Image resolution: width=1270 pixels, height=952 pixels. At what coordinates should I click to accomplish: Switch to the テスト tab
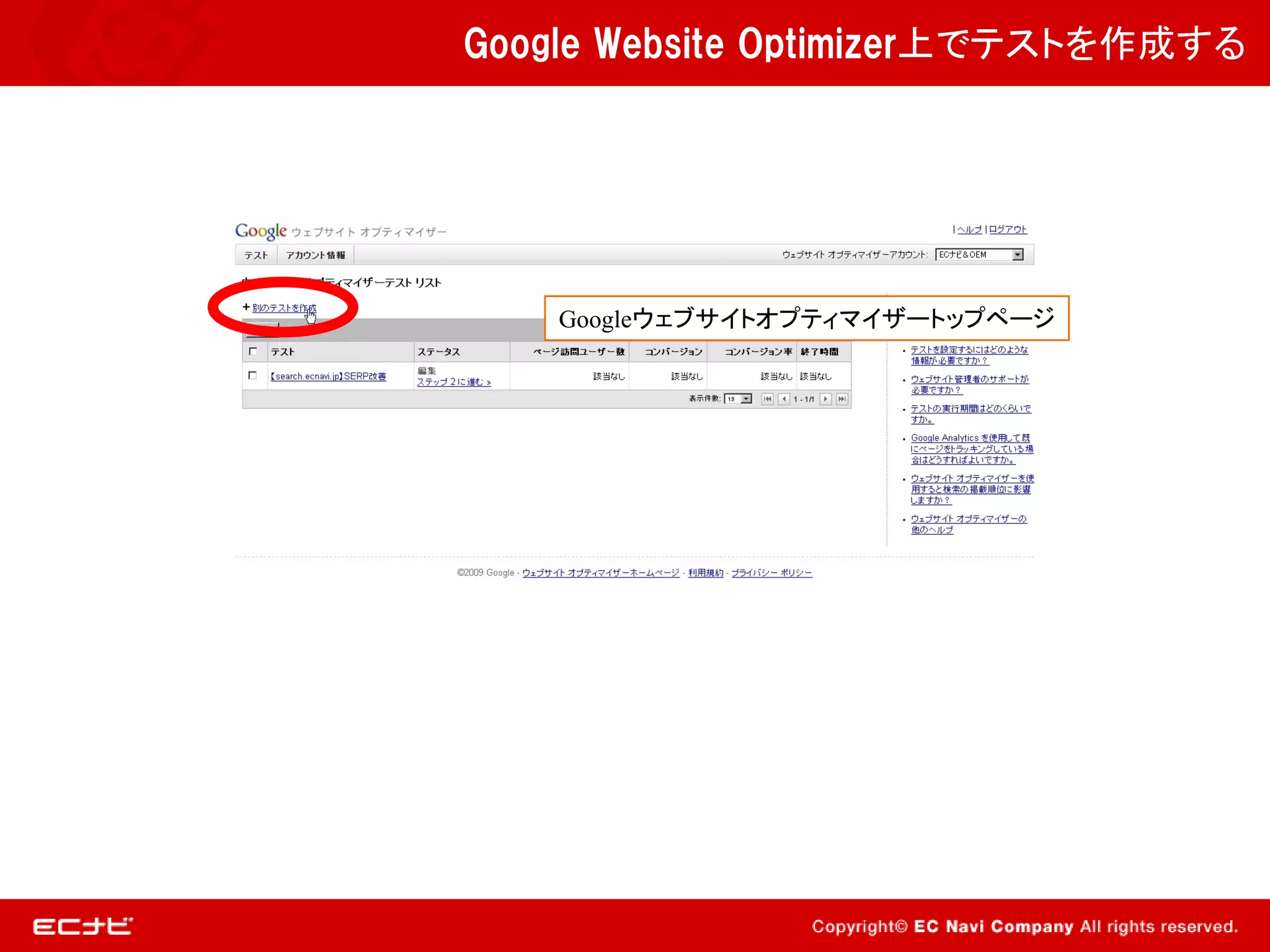point(255,255)
